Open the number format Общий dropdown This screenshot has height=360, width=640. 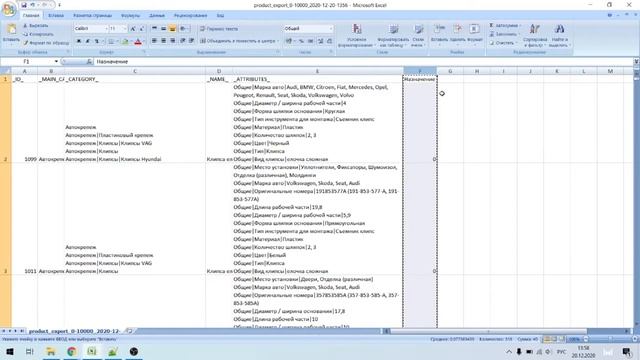click(x=331, y=29)
